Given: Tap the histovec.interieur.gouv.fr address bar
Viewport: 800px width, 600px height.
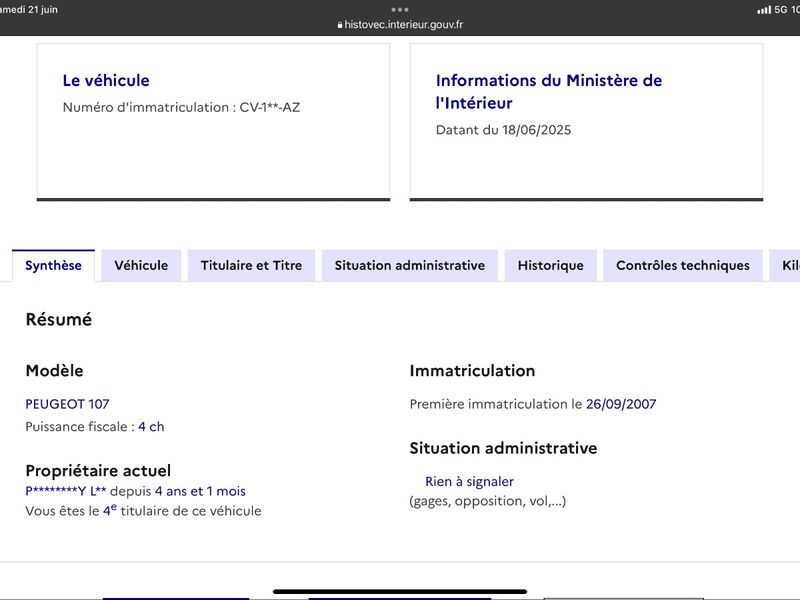Looking at the screenshot, I should (x=400, y=24).
